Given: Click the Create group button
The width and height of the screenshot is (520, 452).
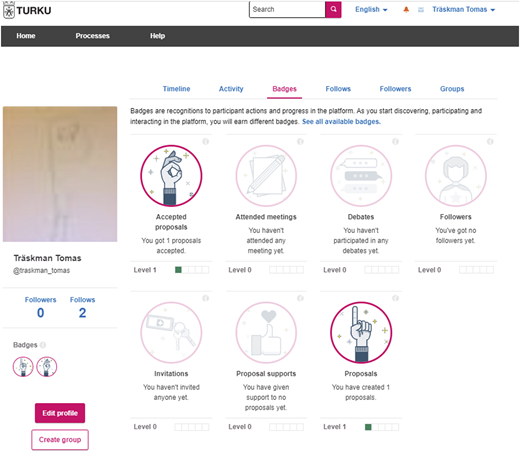Looking at the screenshot, I should pyautogui.click(x=60, y=440).
